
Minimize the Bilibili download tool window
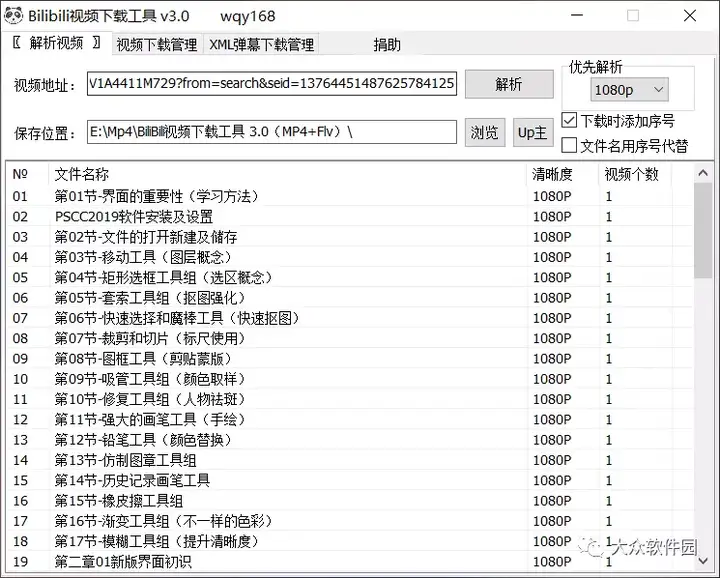click(x=577, y=15)
